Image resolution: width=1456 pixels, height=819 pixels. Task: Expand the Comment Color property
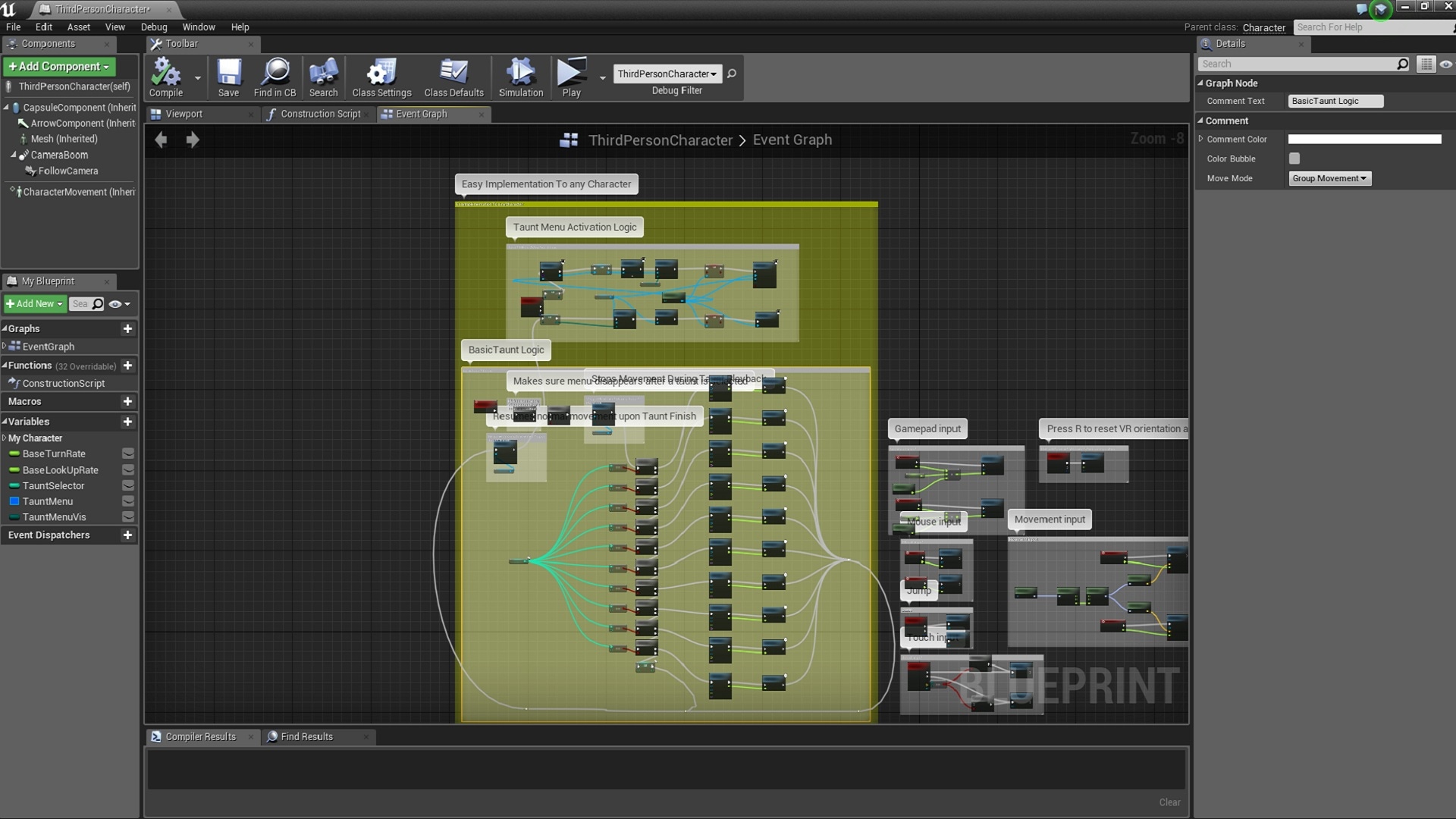pyautogui.click(x=1200, y=139)
